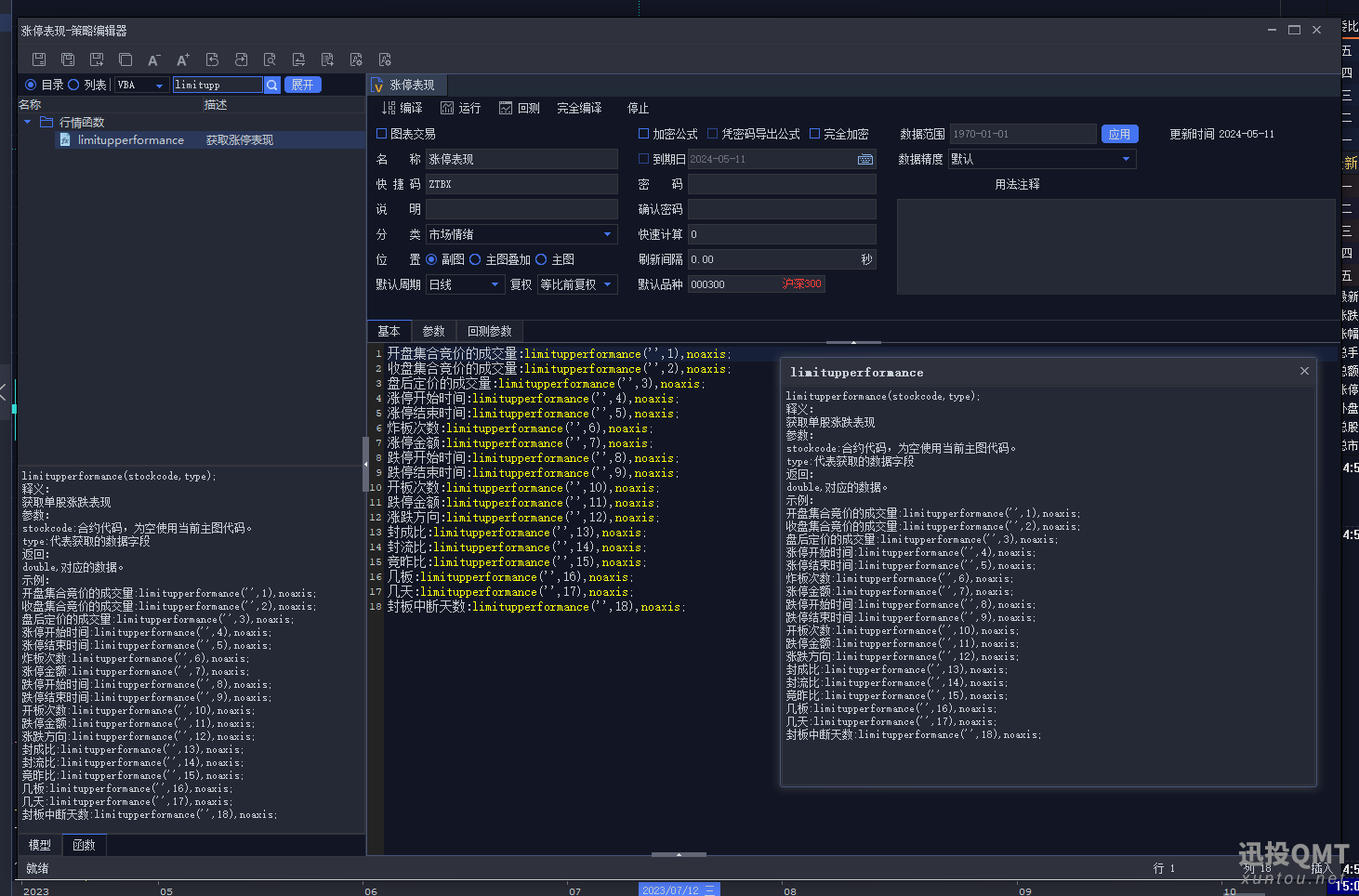Select the 列表 radio button

pyautogui.click(x=73, y=85)
